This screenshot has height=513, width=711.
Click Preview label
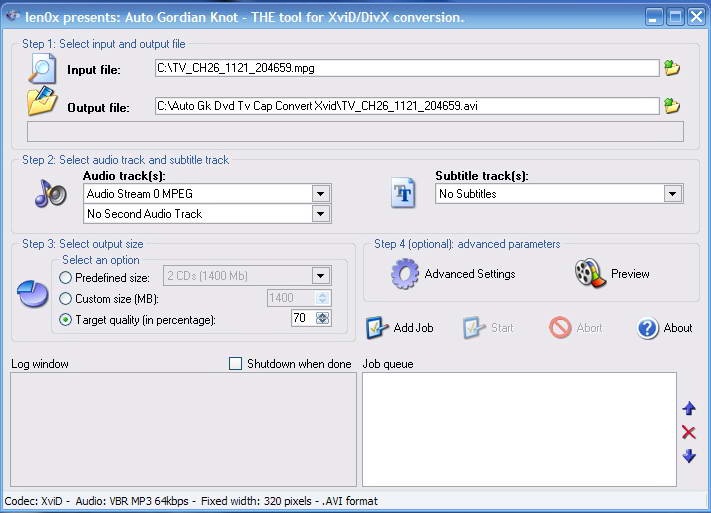[x=630, y=274]
